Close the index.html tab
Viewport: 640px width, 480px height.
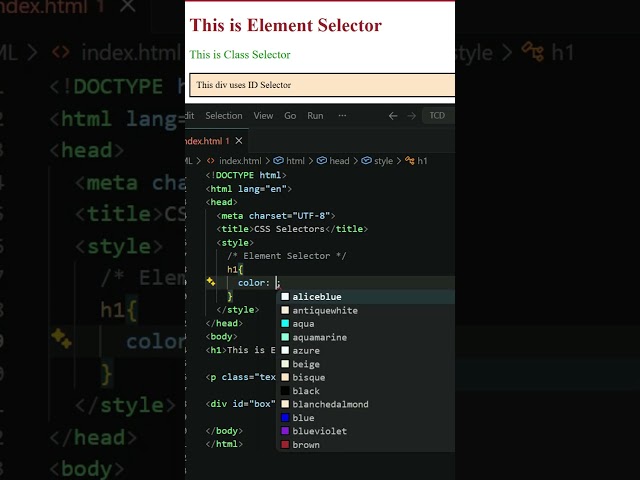pyautogui.click(x=239, y=141)
